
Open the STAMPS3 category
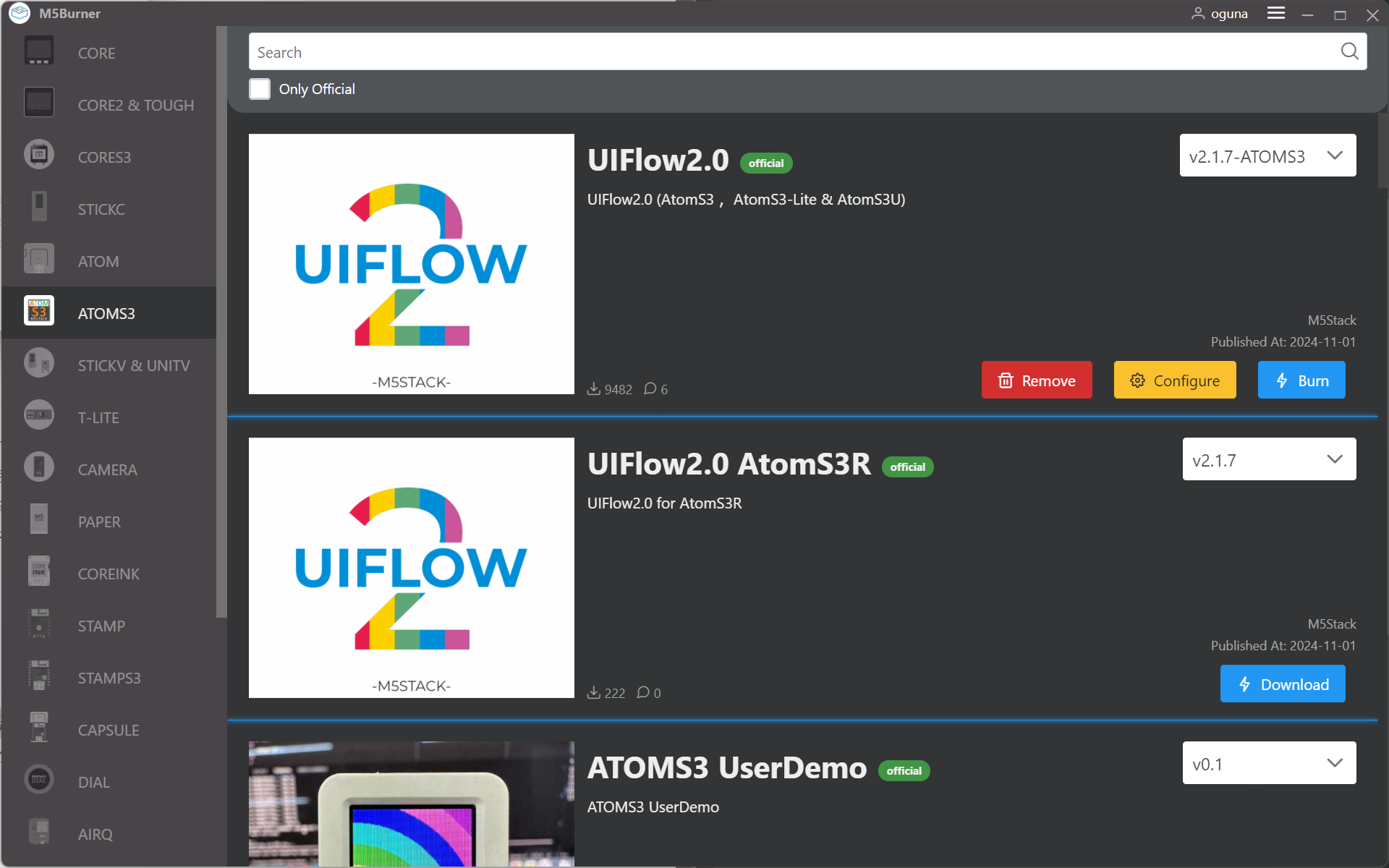point(109,678)
